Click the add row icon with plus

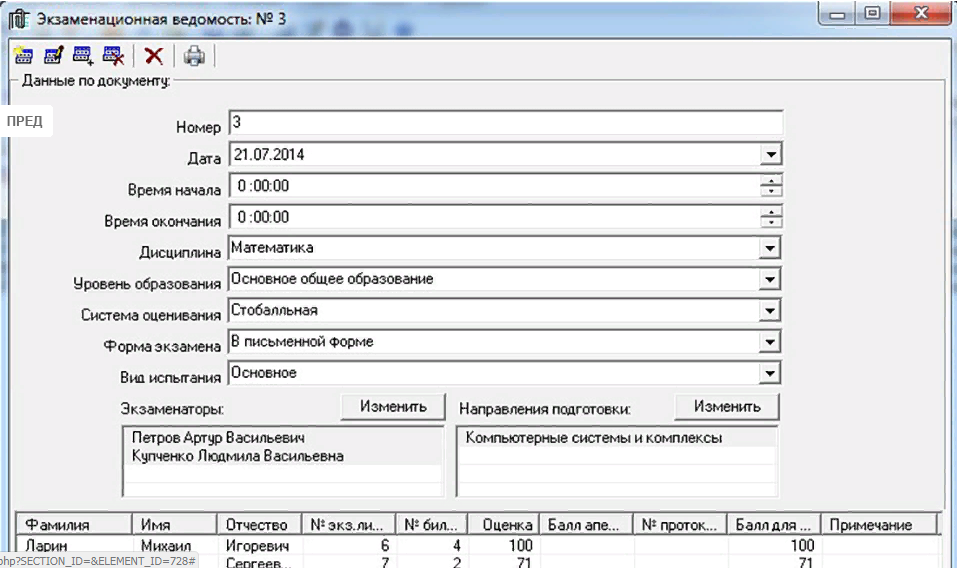(83, 56)
